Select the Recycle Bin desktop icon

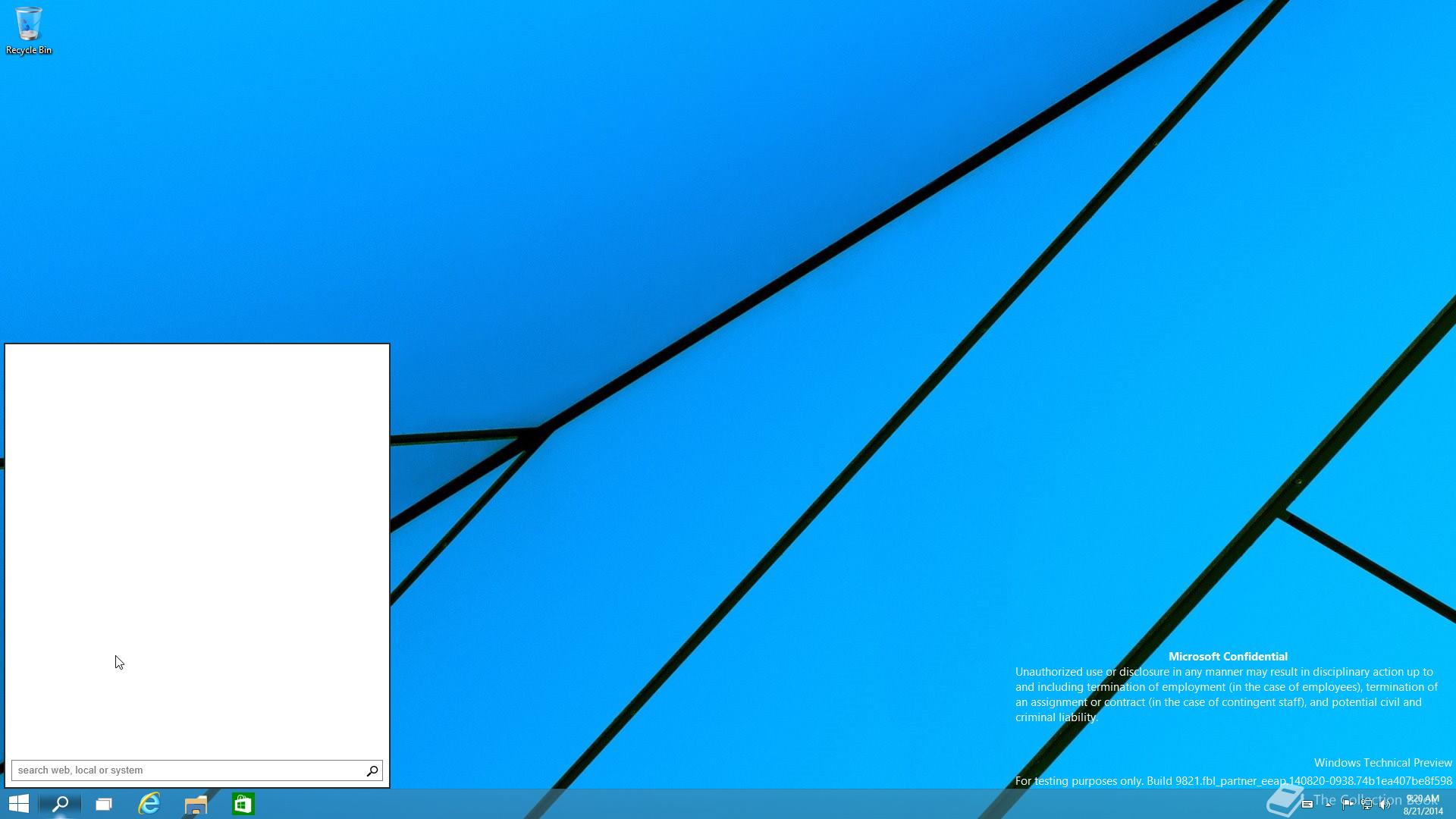29,24
